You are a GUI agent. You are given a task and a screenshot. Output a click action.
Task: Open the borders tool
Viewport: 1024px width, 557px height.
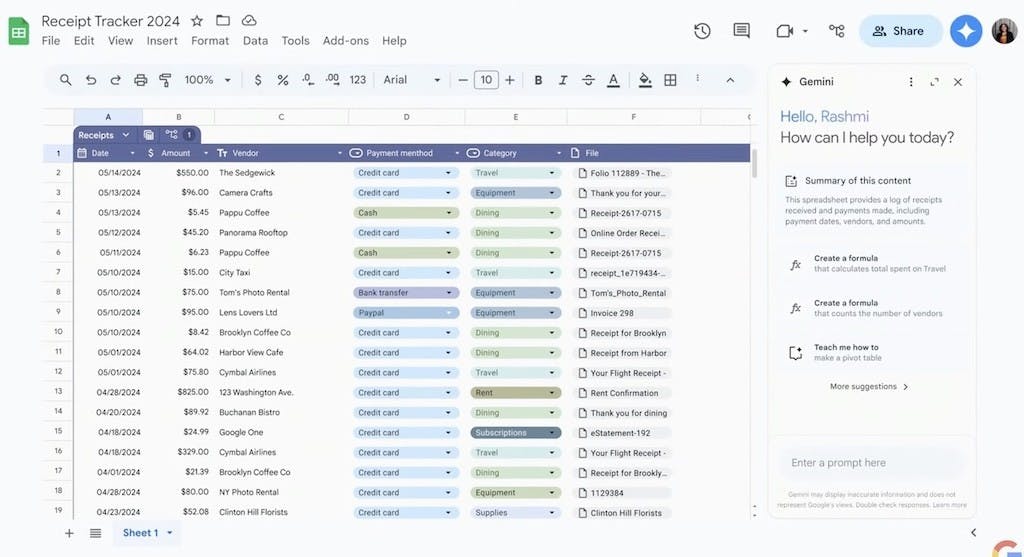coord(670,80)
